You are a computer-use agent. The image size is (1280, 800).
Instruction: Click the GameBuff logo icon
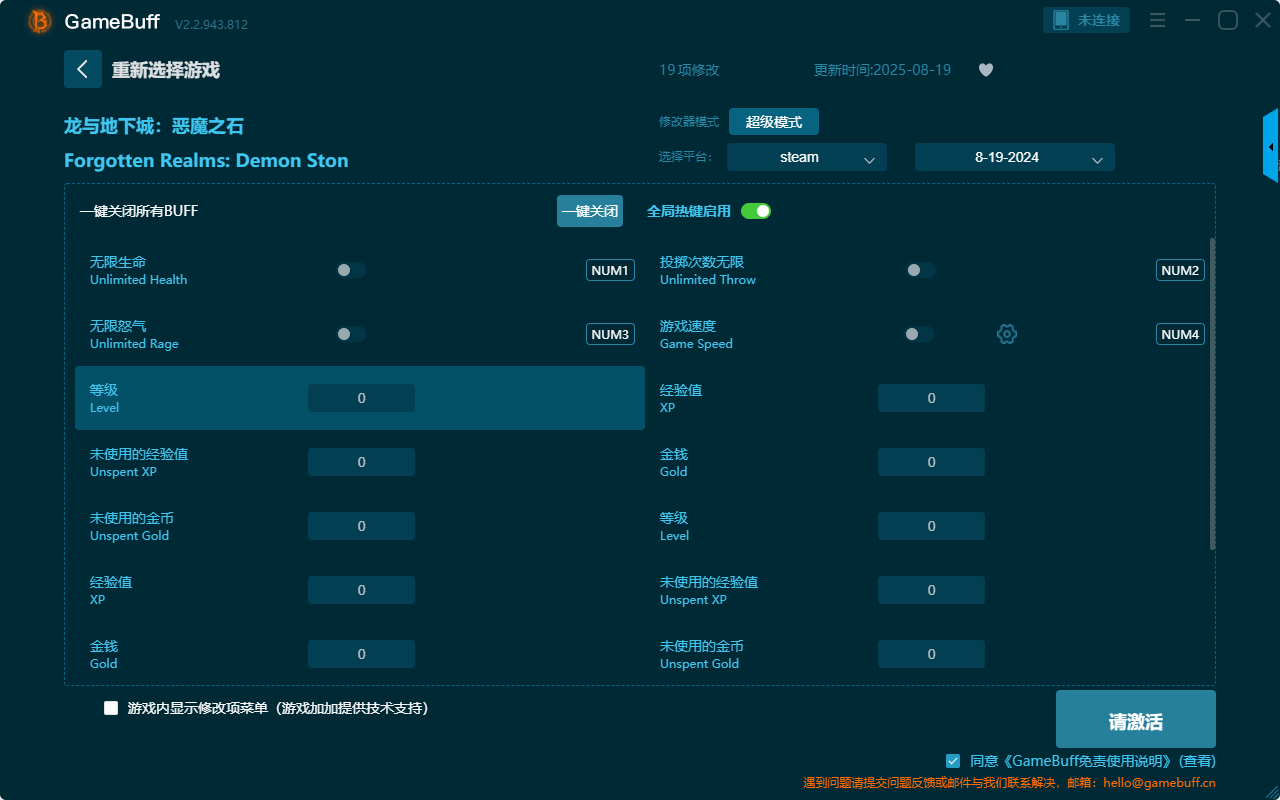tap(40, 21)
